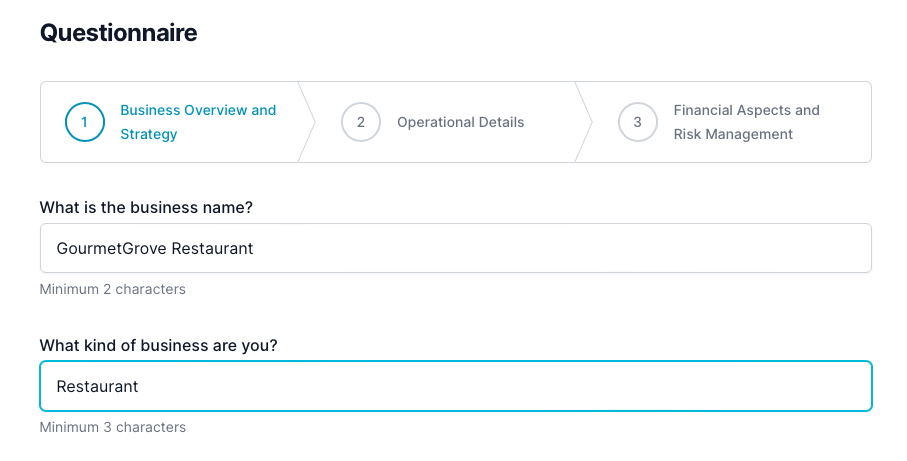
Task: Place cursor on the word "GourmetGrove"
Action: [111, 248]
